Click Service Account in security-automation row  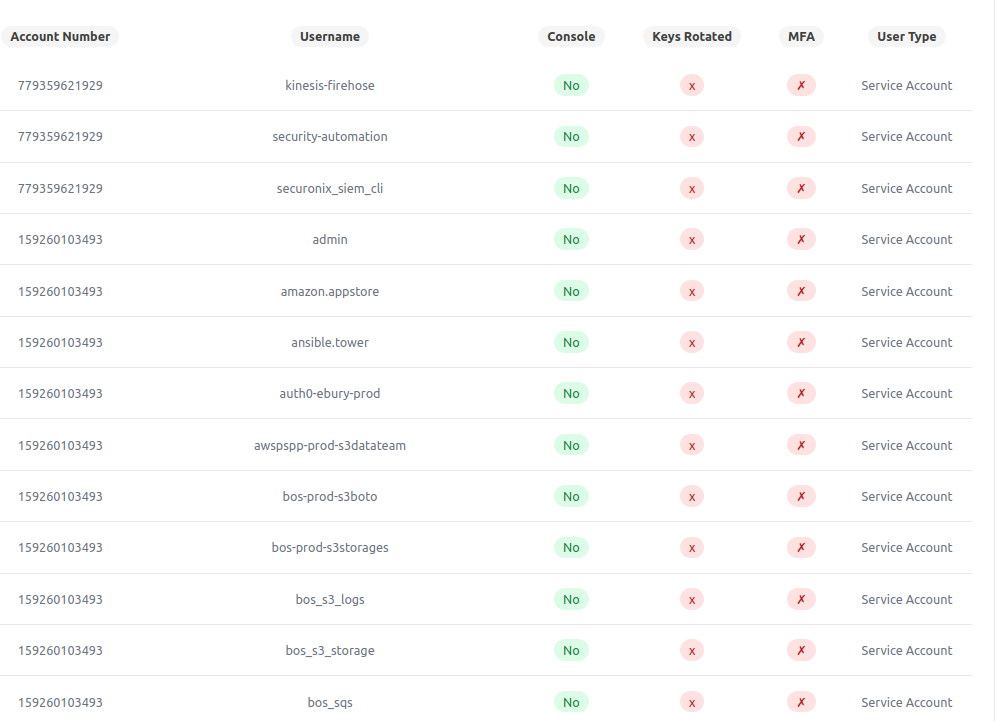click(x=906, y=137)
